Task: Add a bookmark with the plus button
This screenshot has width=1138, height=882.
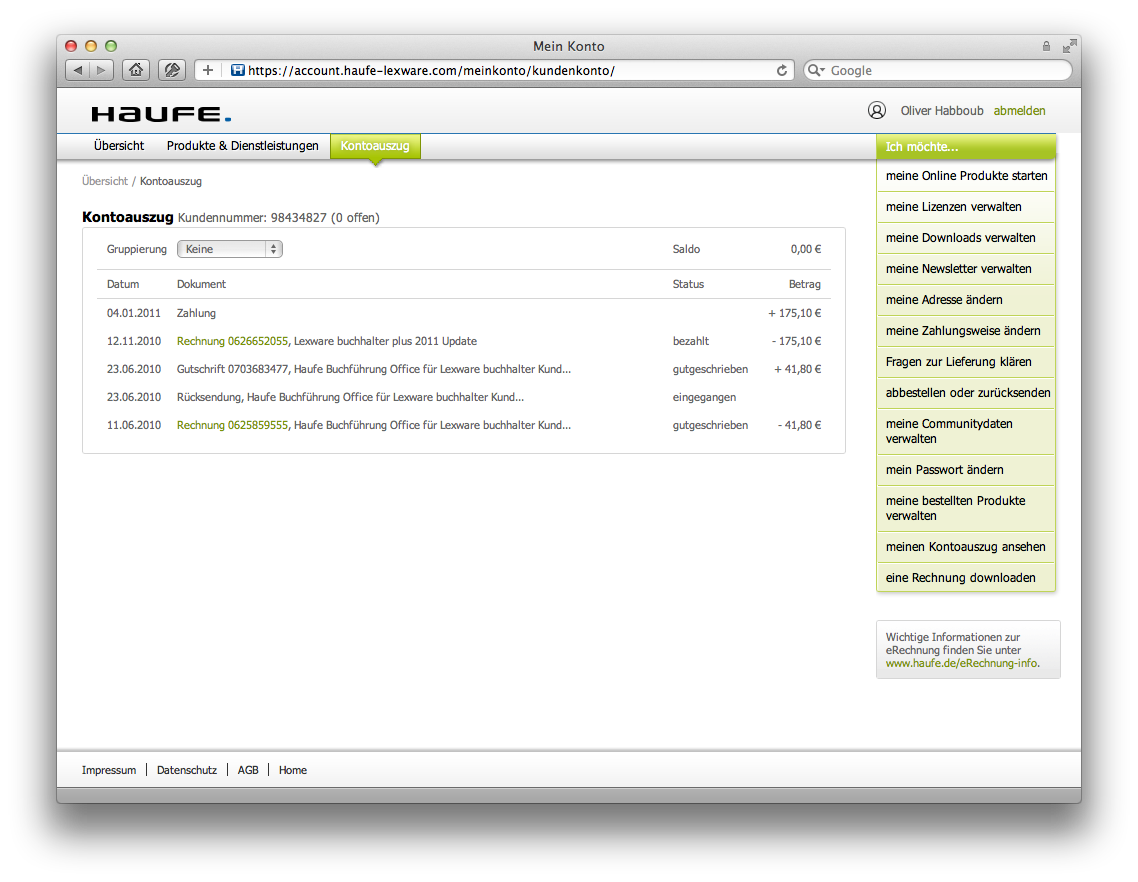Action: pyautogui.click(x=208, y=70)
